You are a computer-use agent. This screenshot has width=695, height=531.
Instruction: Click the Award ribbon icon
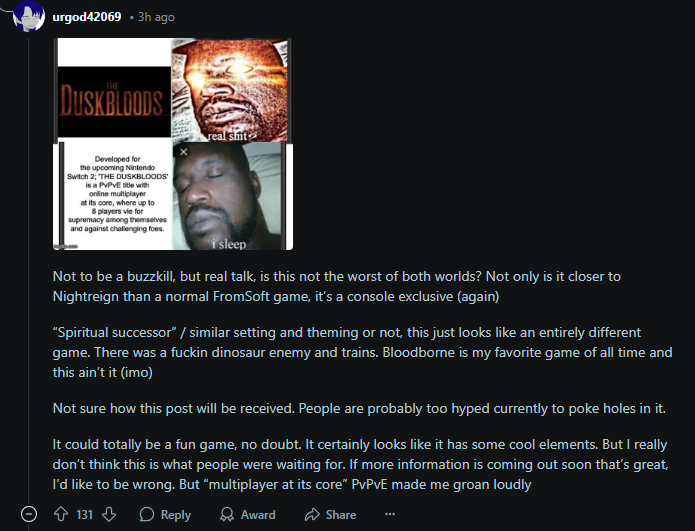[227, 514]
